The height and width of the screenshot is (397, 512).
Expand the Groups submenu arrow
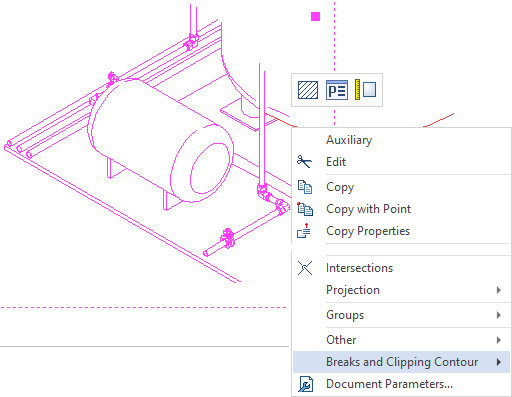coord(499,315)
